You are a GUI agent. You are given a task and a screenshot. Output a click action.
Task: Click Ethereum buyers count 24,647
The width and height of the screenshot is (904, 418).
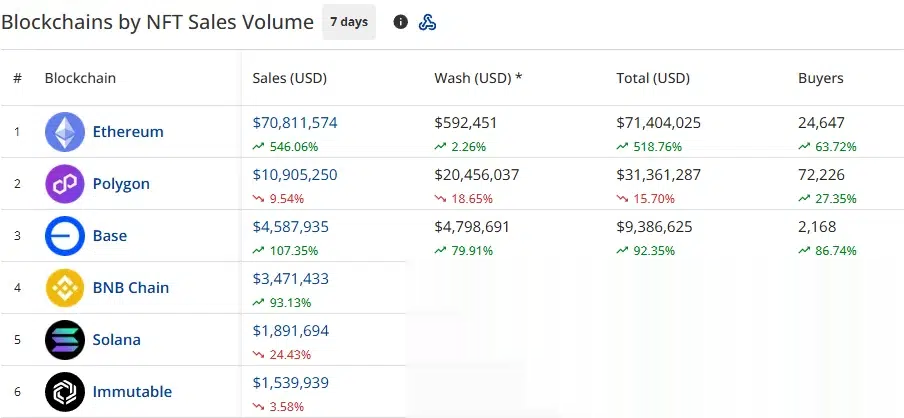point(822,123)
